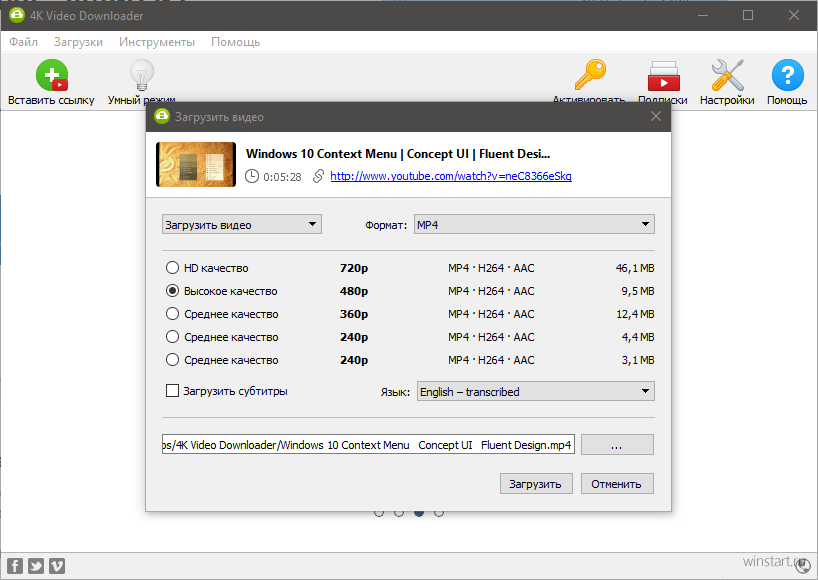Select 240p option sized 3,1 MB
Viewport: 818px width, 580px height.
coord(172,360)
